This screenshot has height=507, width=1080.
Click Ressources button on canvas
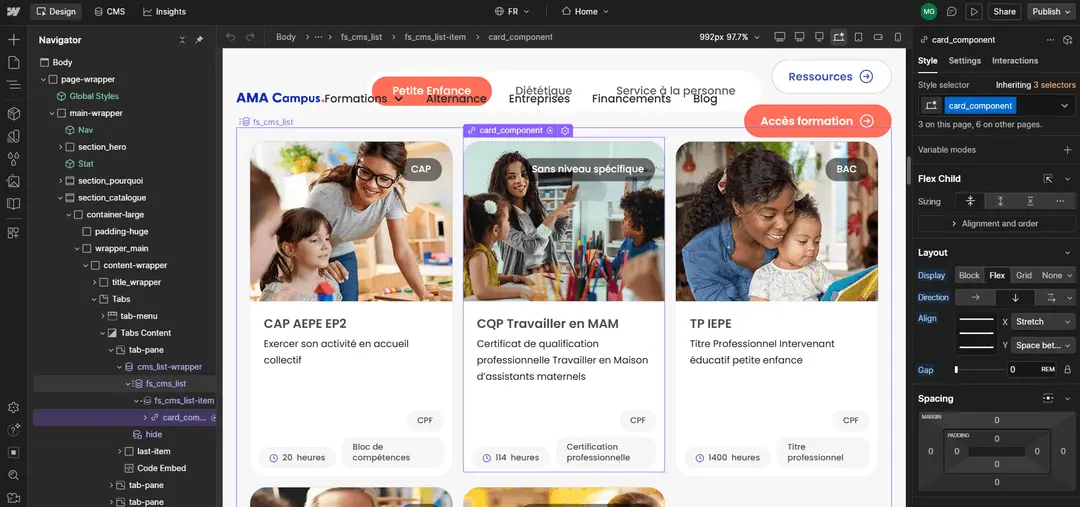pos(831,76)
